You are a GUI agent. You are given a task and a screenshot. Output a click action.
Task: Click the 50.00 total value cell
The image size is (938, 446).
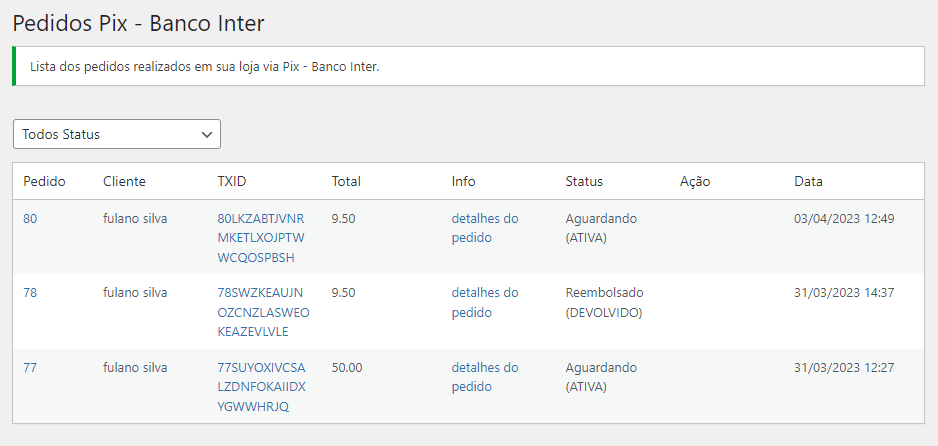(x=347, y=367)
